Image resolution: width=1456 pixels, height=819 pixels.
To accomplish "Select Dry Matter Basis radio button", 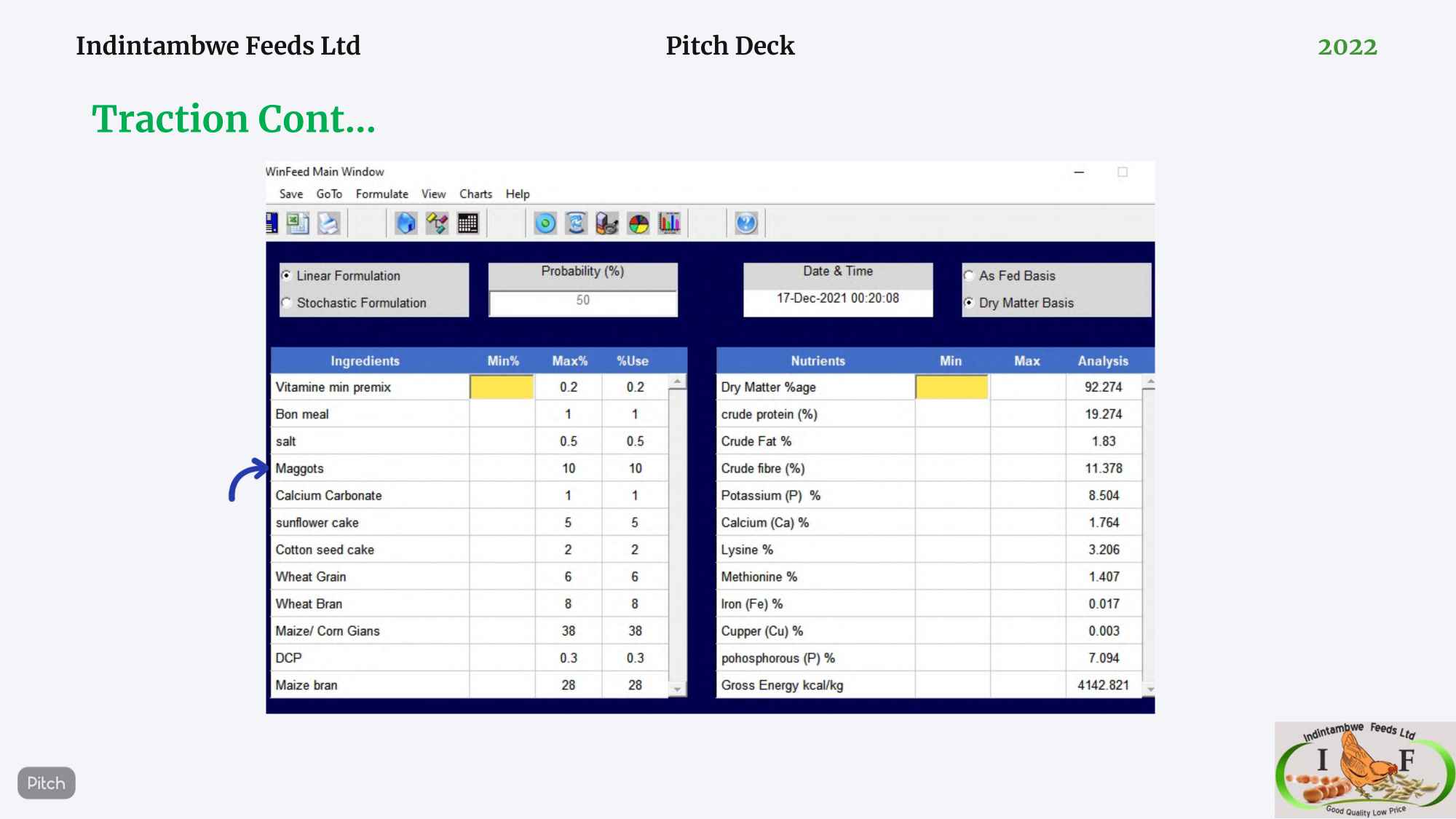I will [x=969, y=303].
